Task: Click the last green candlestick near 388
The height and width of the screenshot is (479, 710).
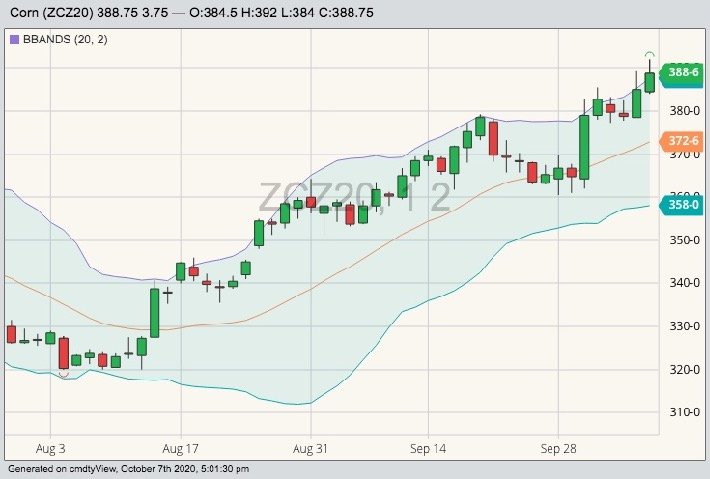Action: 649,82
